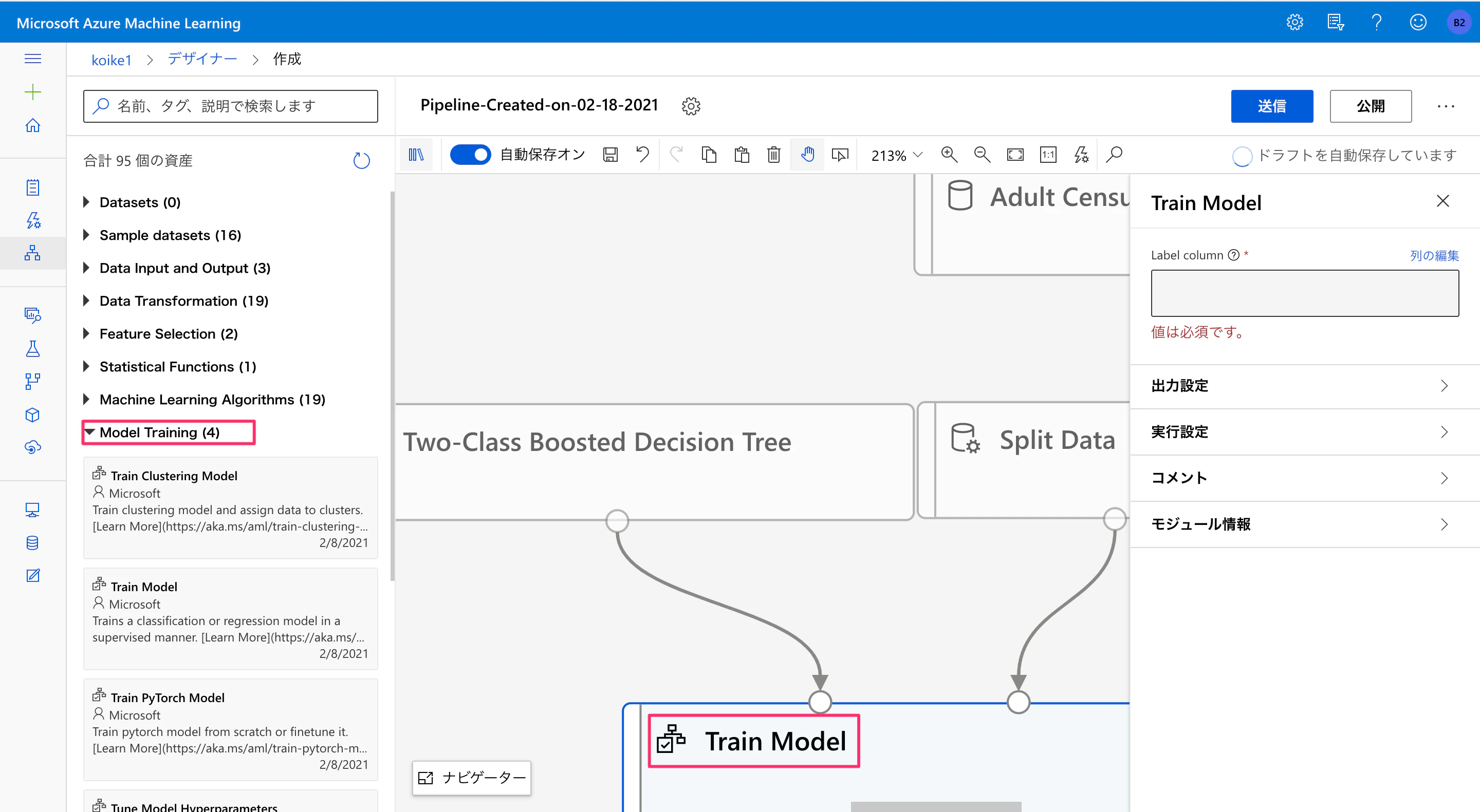Close the Train Model properties panel
The height and width of the screenshot is (812, 1480).
click(x=1442, y=201)
